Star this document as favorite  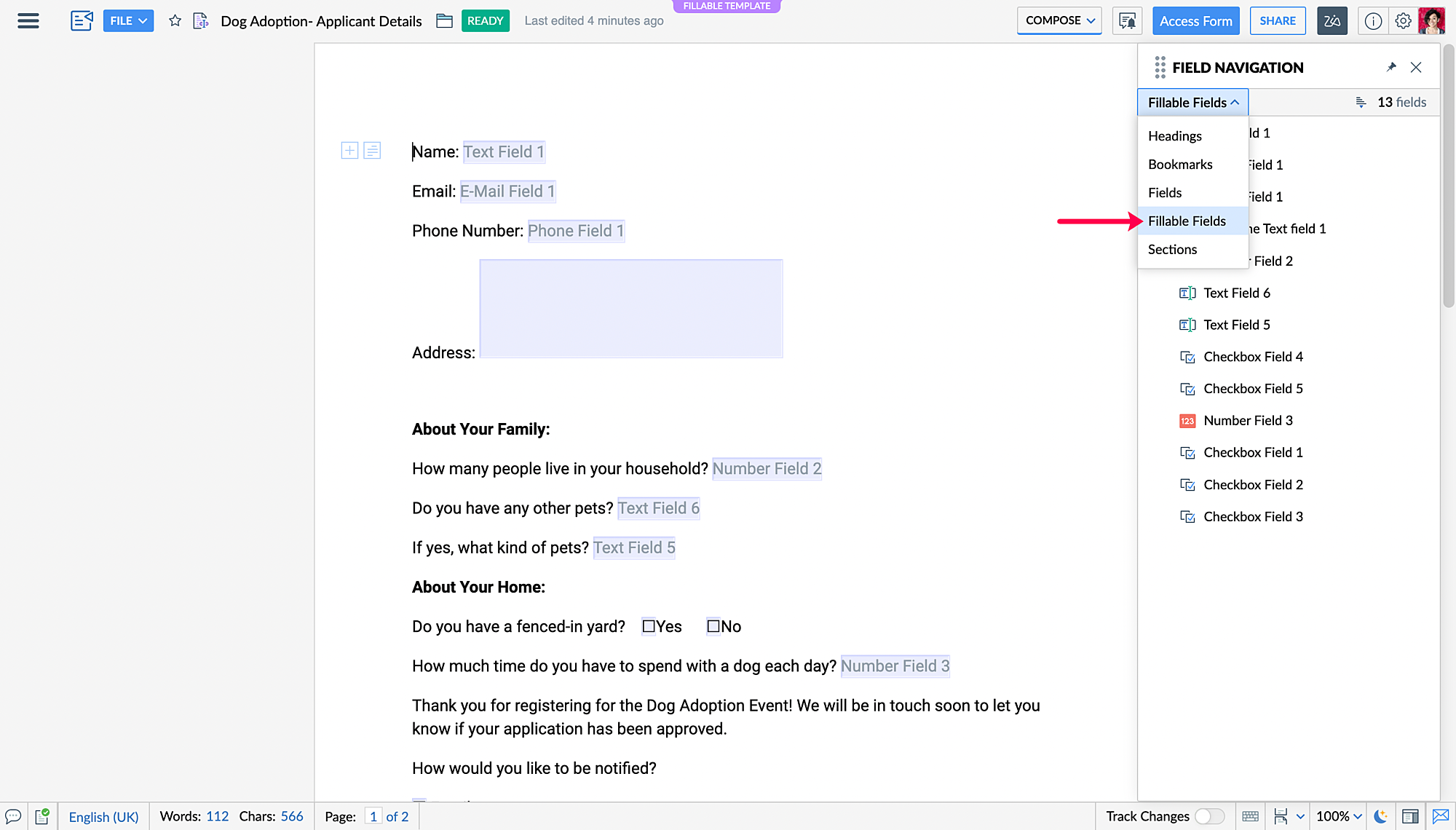pos(175,21)
